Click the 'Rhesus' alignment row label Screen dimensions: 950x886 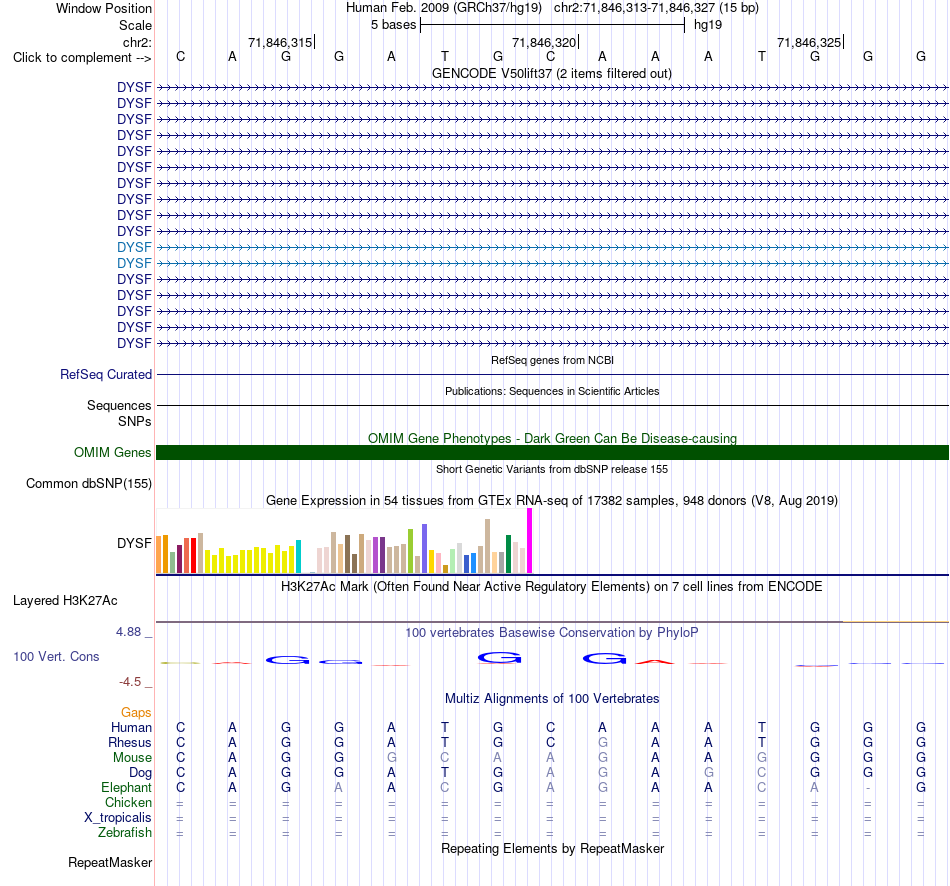coord(130,742)
